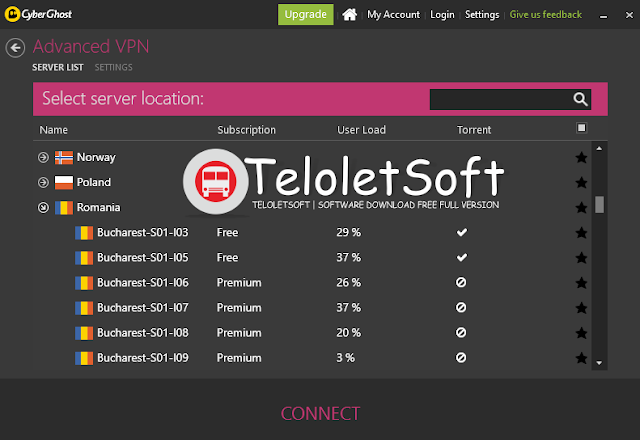Click torrent checkmark for Bucharest-S01-I05
Viewport: 640px width, 440px height.
pos(462,258)
